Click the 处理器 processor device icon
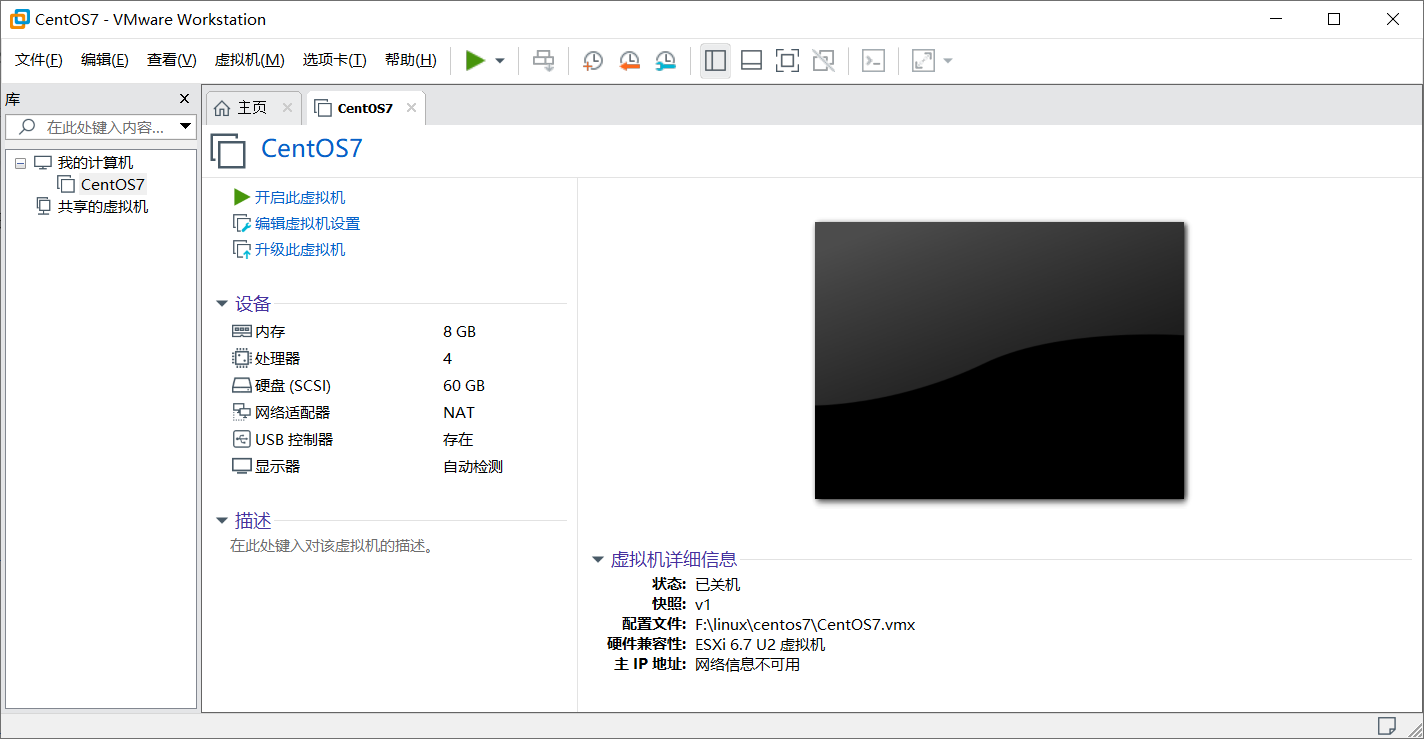Image resolution: width=1424 pixels, height=739 pixels. 242,358
